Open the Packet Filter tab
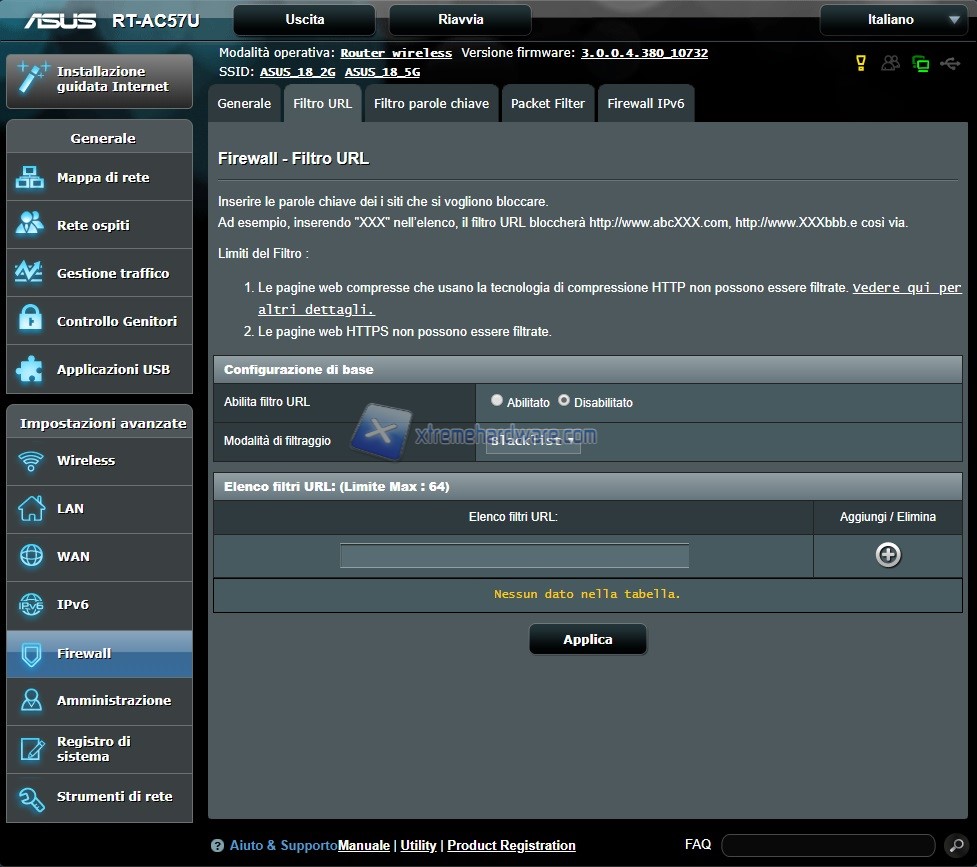 pos(547,103)
